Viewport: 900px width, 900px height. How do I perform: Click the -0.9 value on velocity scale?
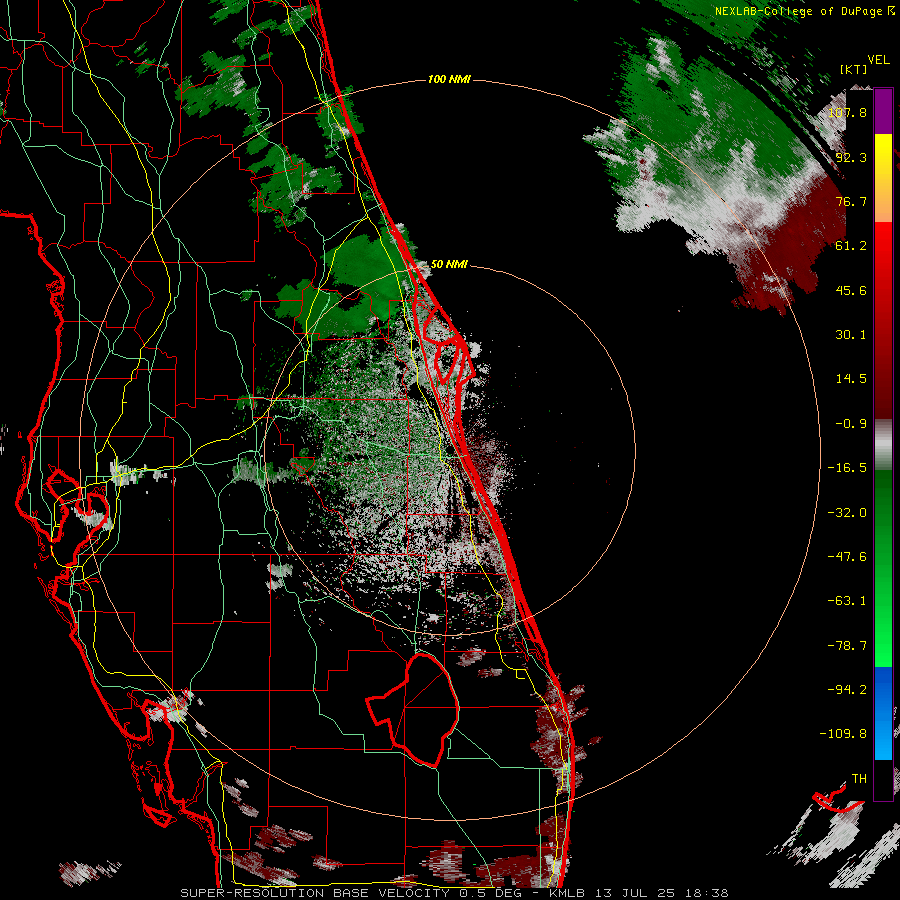point(851,424)
